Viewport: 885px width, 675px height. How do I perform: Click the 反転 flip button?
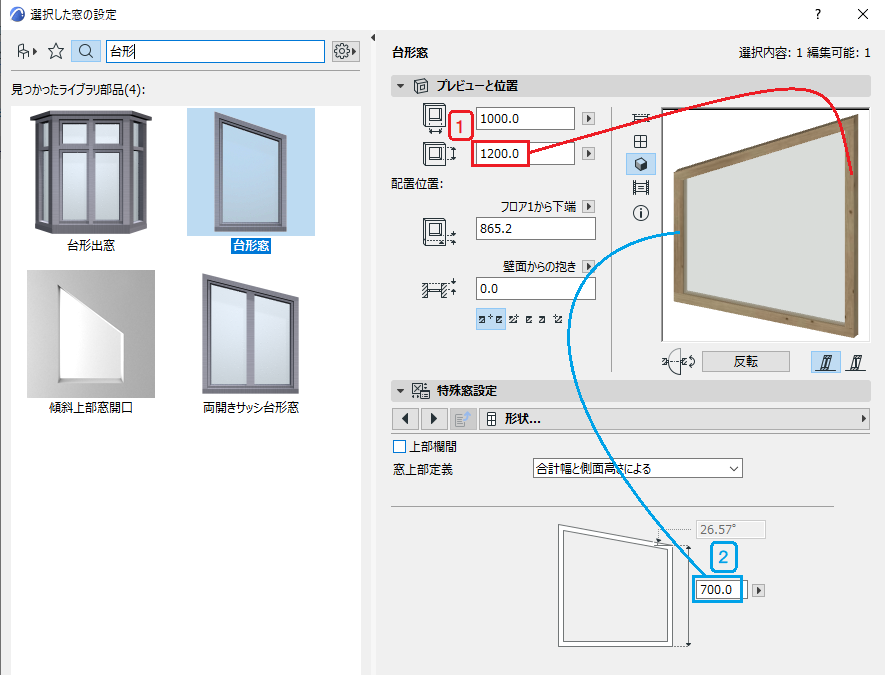click(x=746, y=362)
